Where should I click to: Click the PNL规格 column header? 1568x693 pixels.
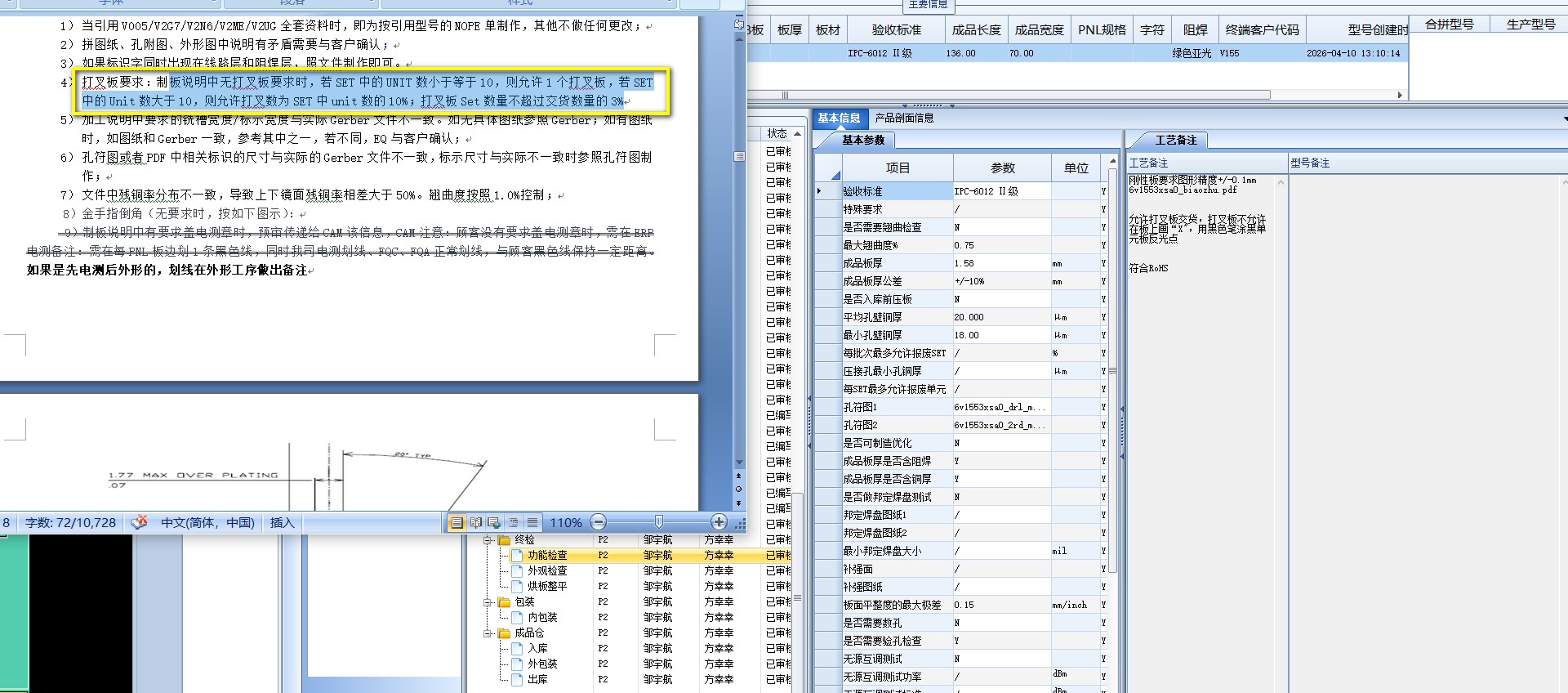(x=1102, y=30)
